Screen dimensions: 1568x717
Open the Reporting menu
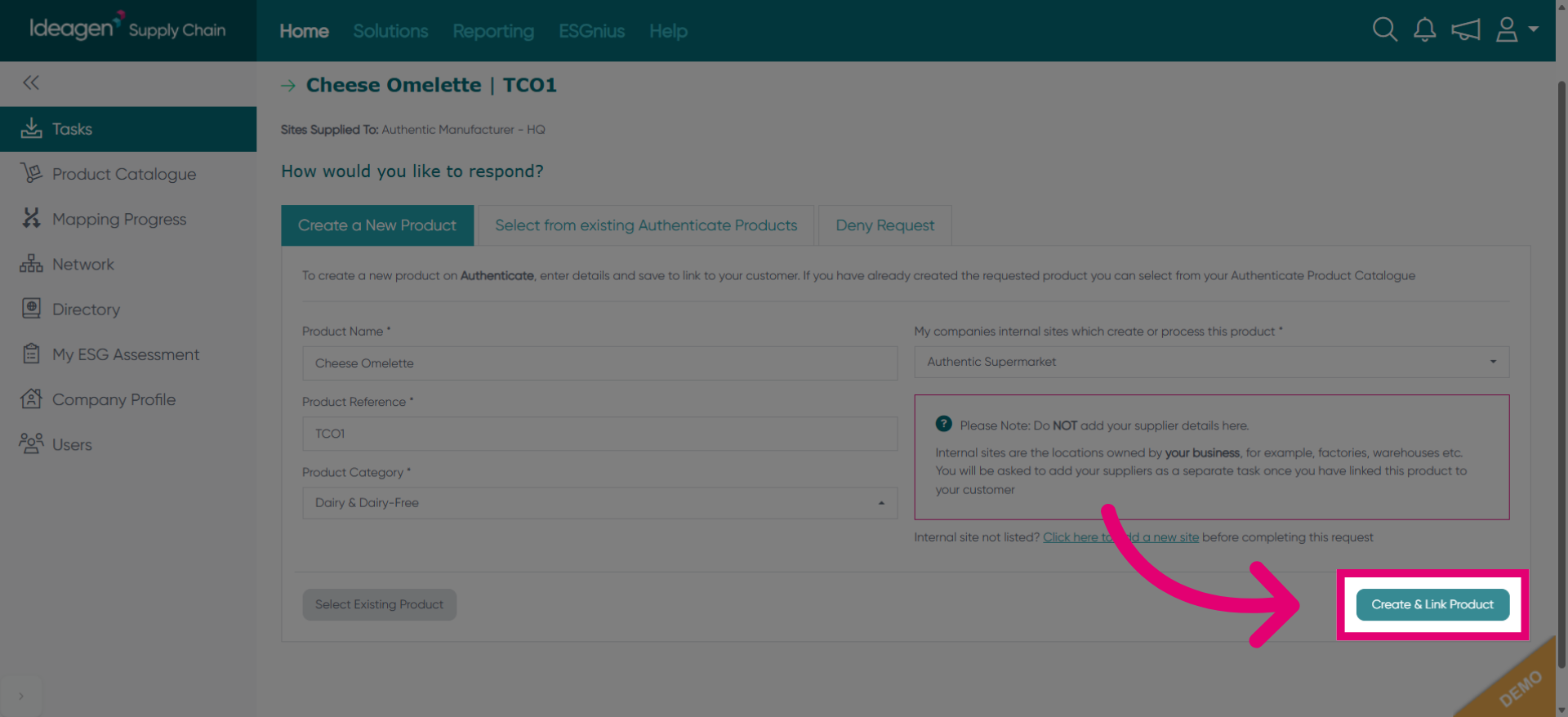pyautogui.click(x=493, y=31)
